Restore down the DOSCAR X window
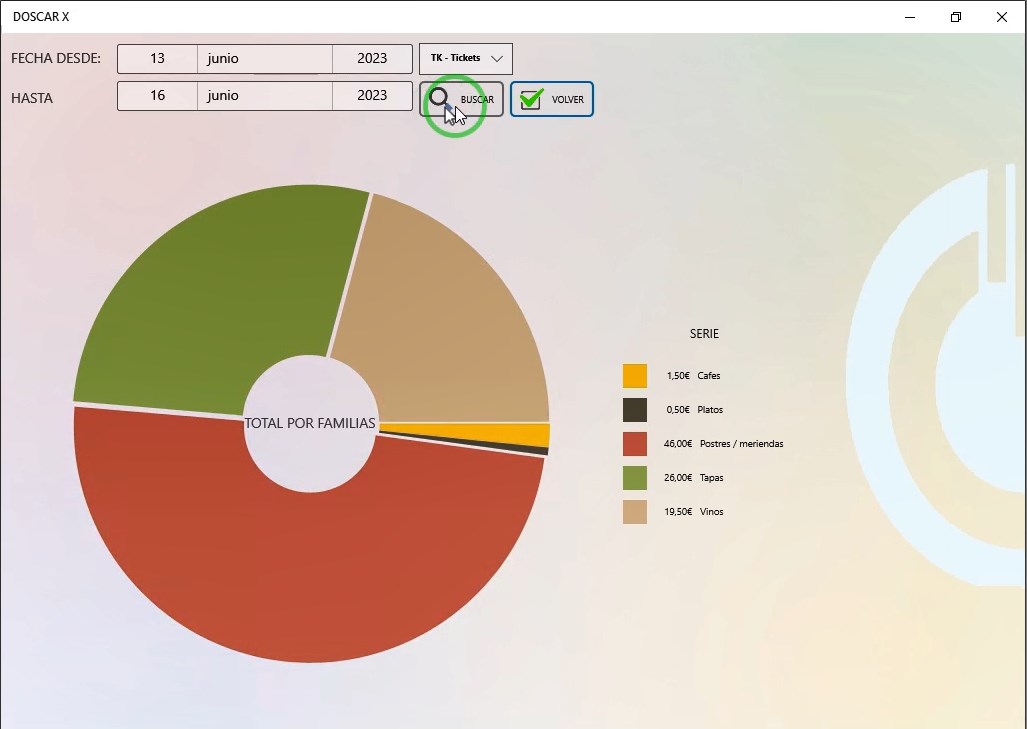The width and height of the screenshot is (1027, 729). click(956, 17)
